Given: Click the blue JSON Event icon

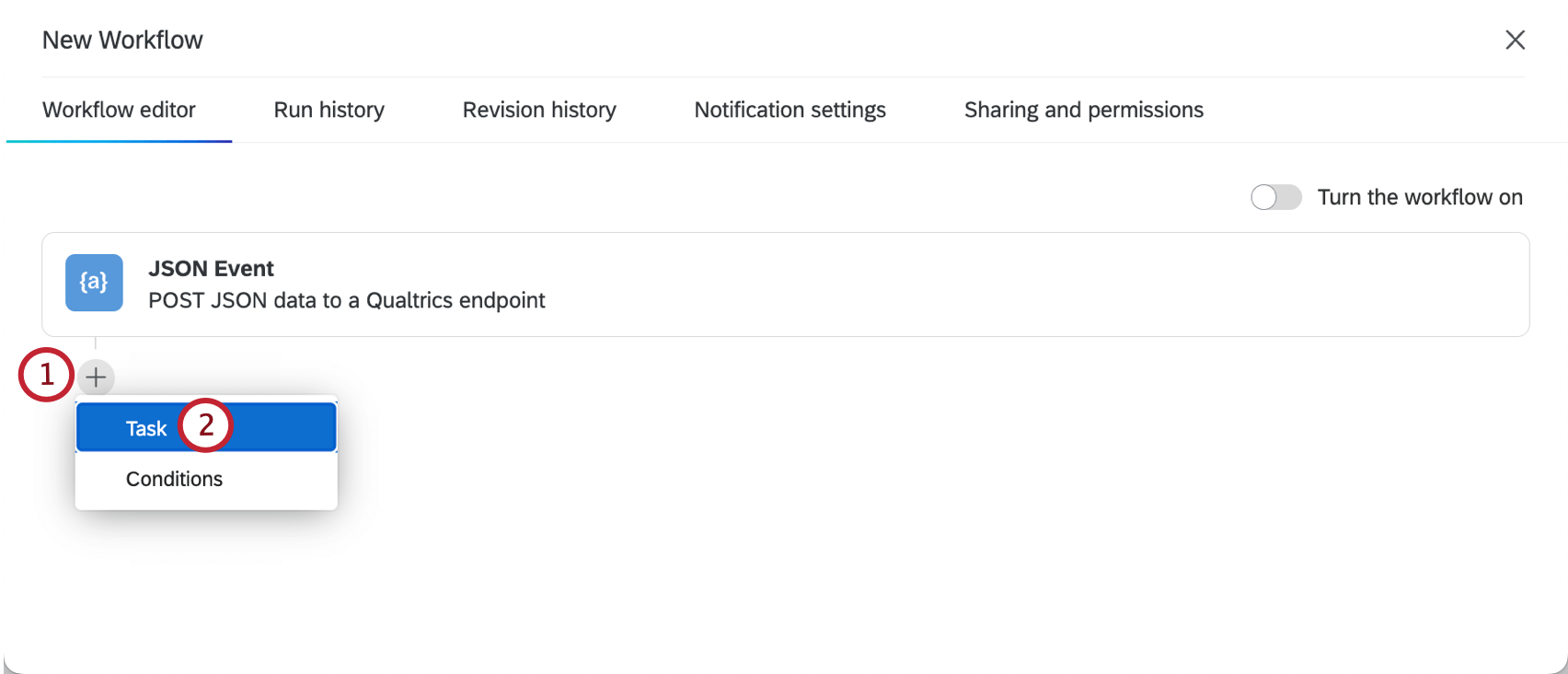Looking at the screenshot, I should 94,283.
